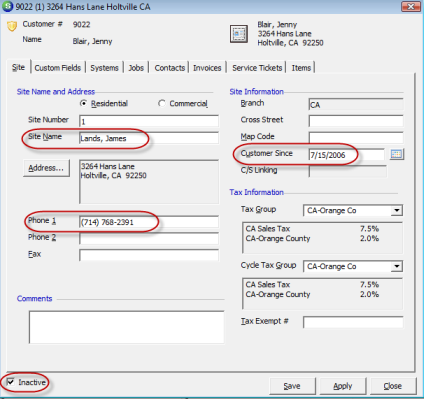Expand the Tax Group dropdown
Image resolution: width=424 pixels, height=399 pixels.
[x=396, y=210]
